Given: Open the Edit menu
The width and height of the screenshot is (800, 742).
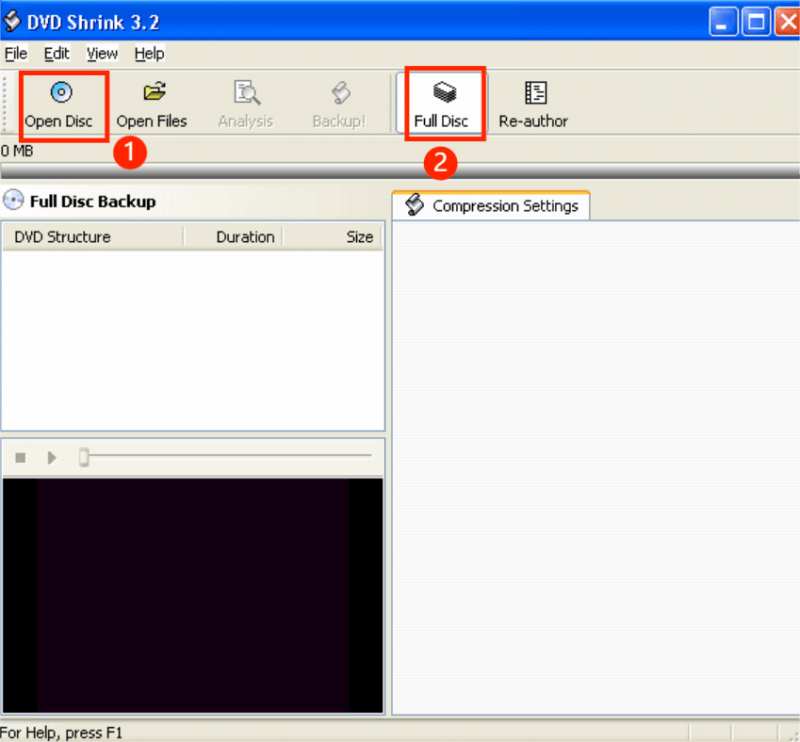Looking at the screenshot, I should point(56,53).
